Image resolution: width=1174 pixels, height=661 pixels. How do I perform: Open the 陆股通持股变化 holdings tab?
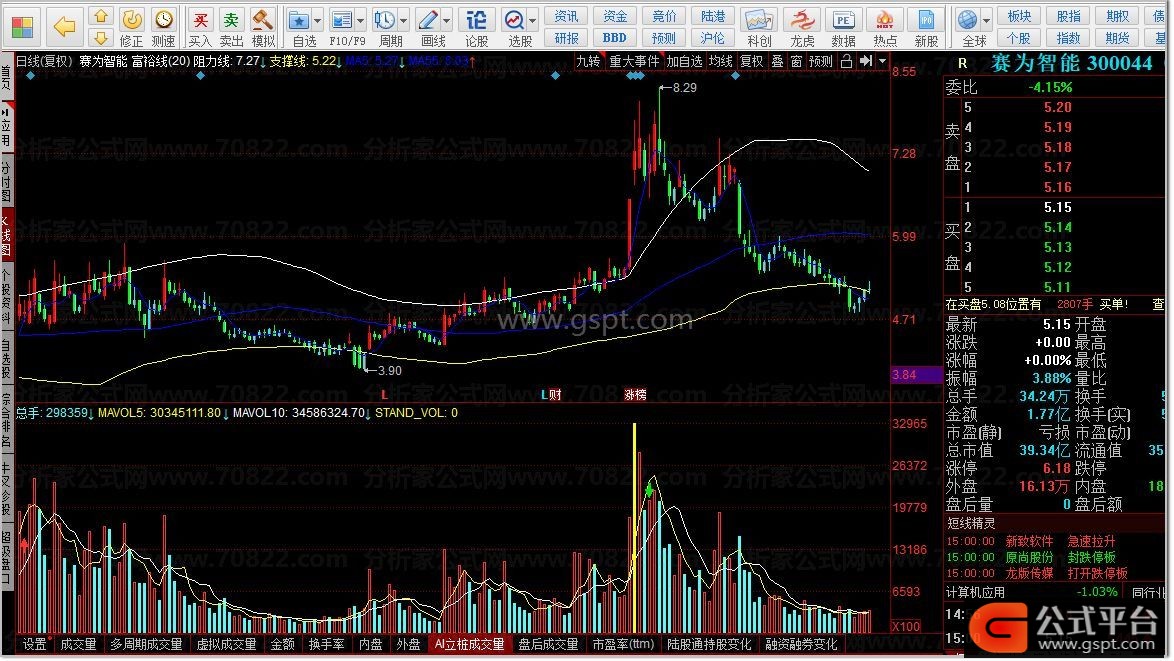(709, 645)
